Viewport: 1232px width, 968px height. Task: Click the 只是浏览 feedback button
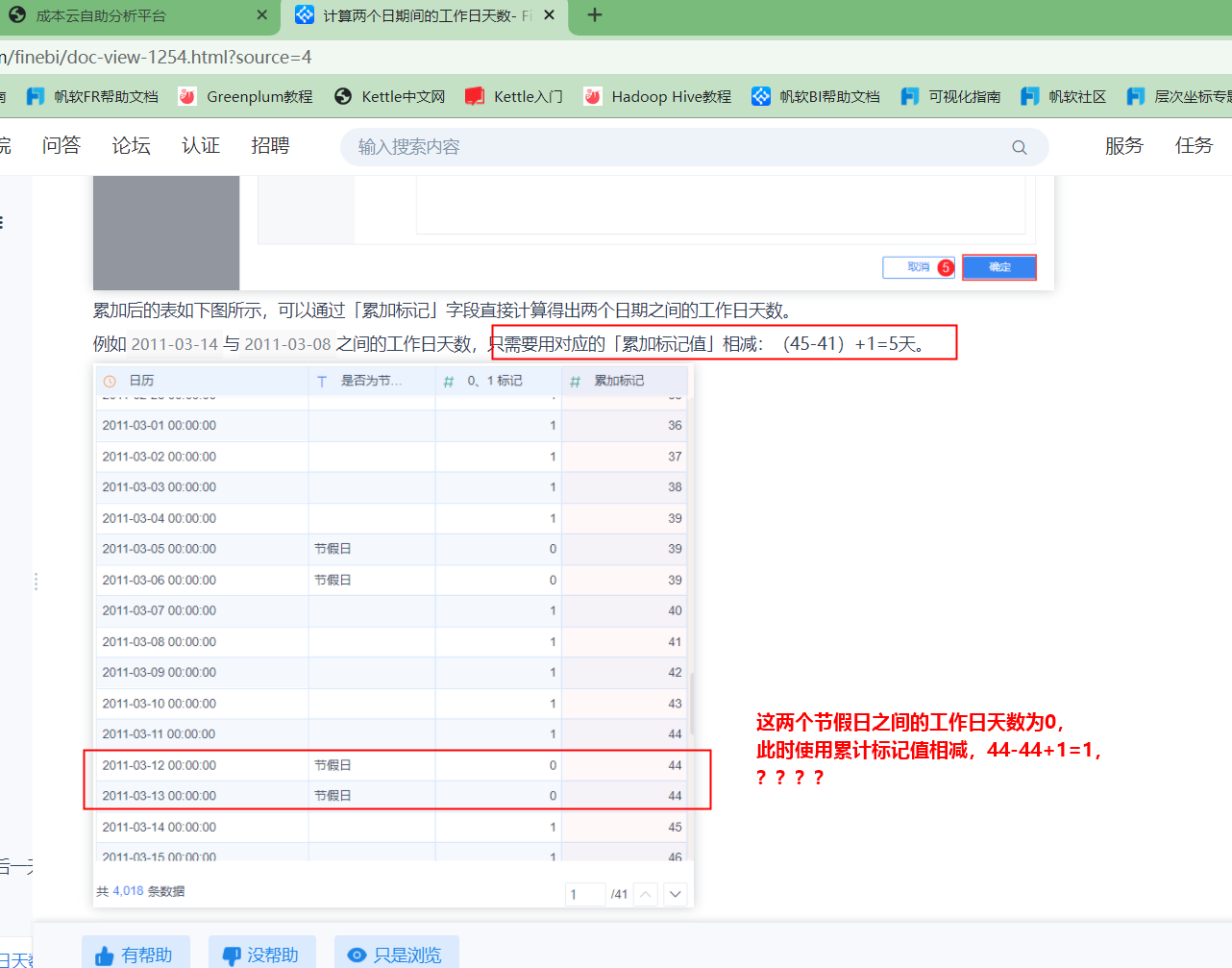point(396,955)
